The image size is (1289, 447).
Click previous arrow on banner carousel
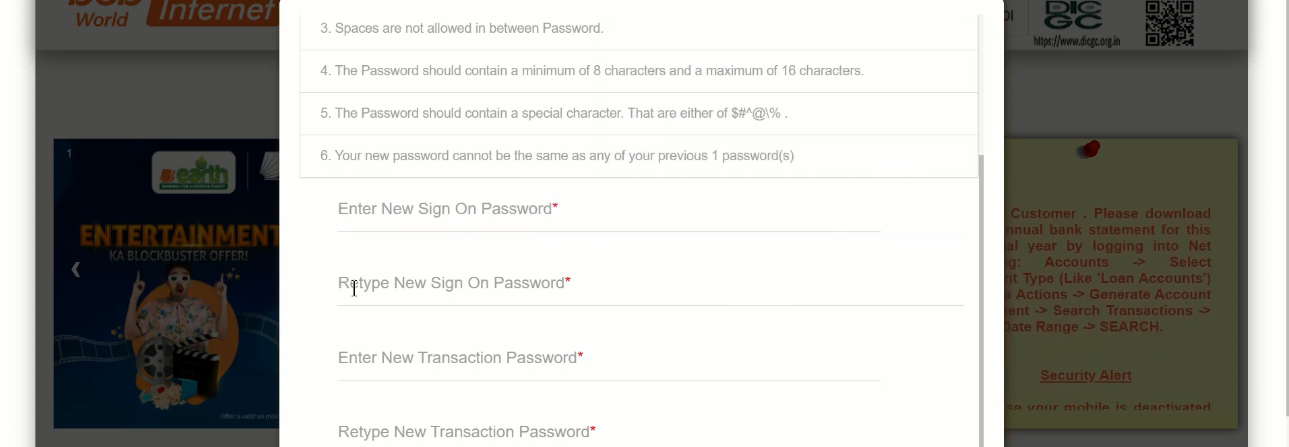pos(75,269)
